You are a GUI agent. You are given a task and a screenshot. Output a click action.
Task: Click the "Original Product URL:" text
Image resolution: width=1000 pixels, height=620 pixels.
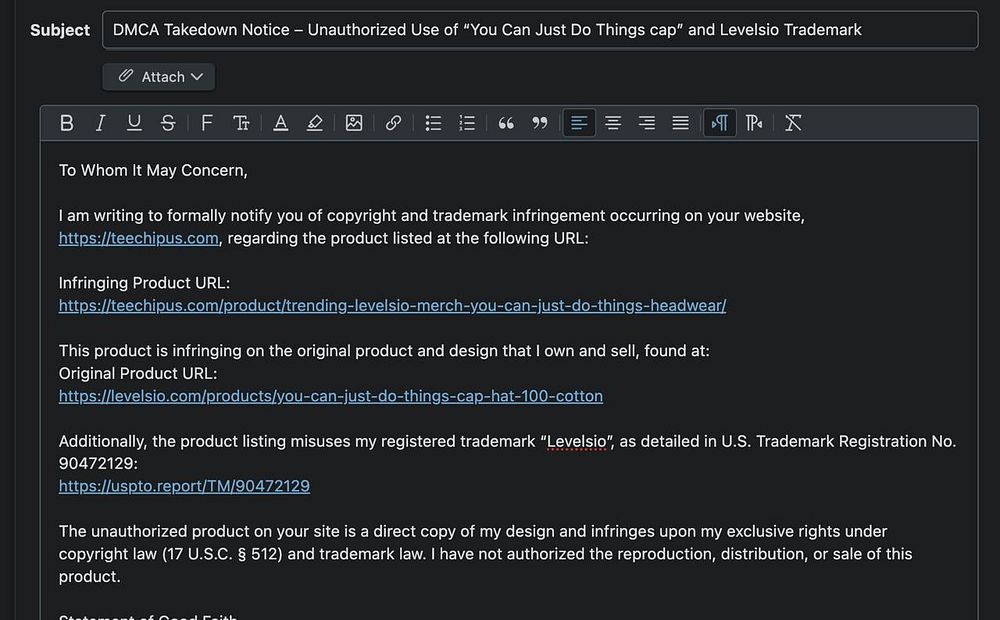click(138, 373)
